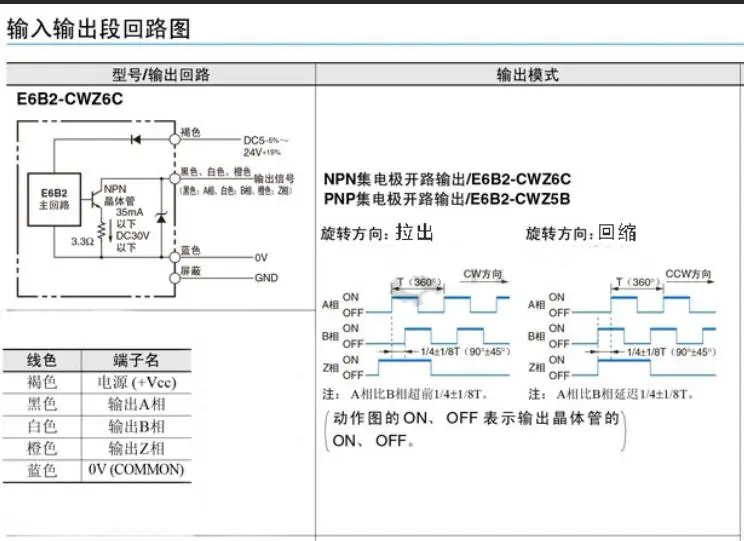Click the B相 label in the CW chart
This screenshot has width=744, height=541.
(330, 336)
